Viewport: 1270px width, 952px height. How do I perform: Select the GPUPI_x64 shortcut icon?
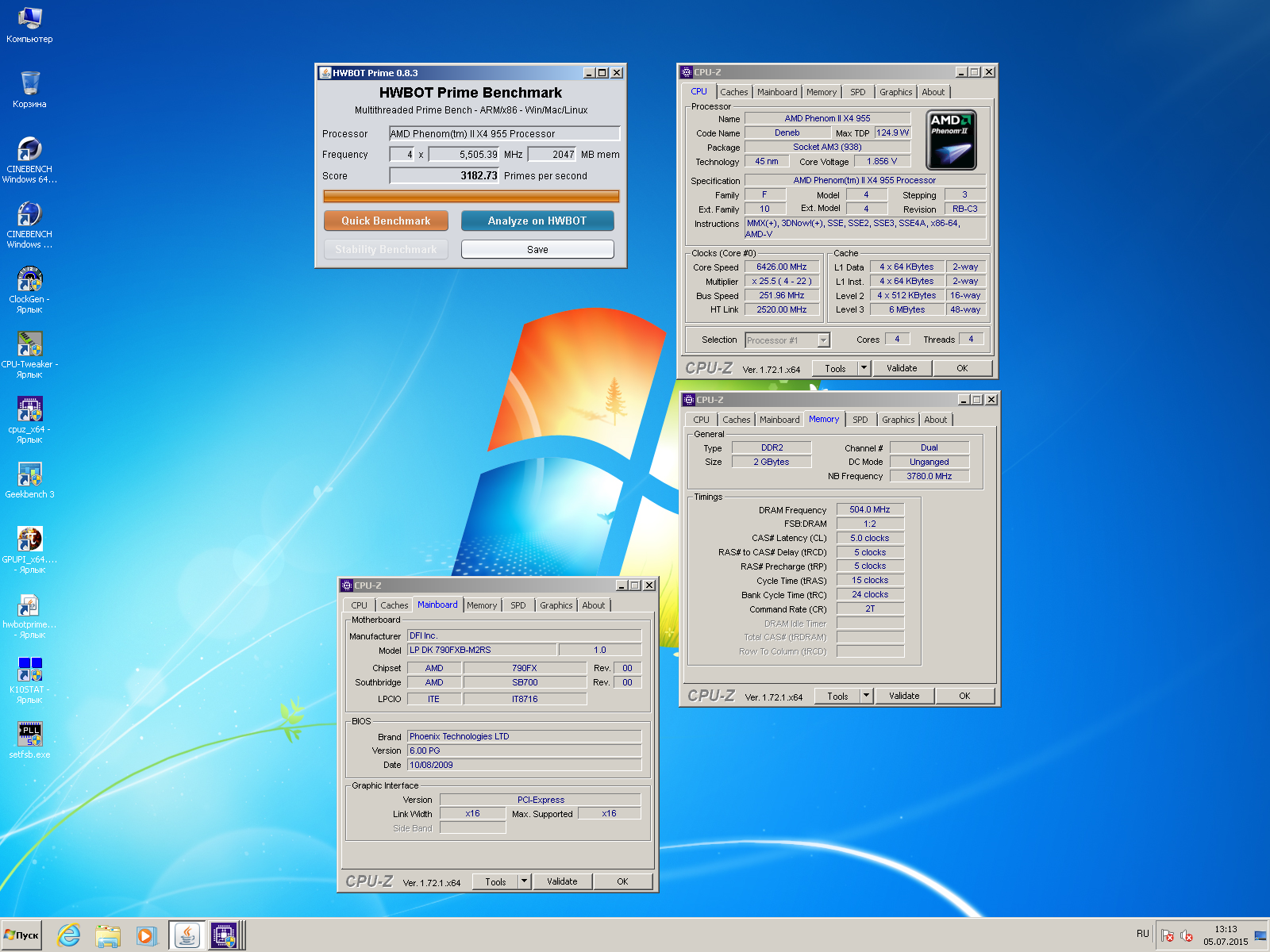29,550
